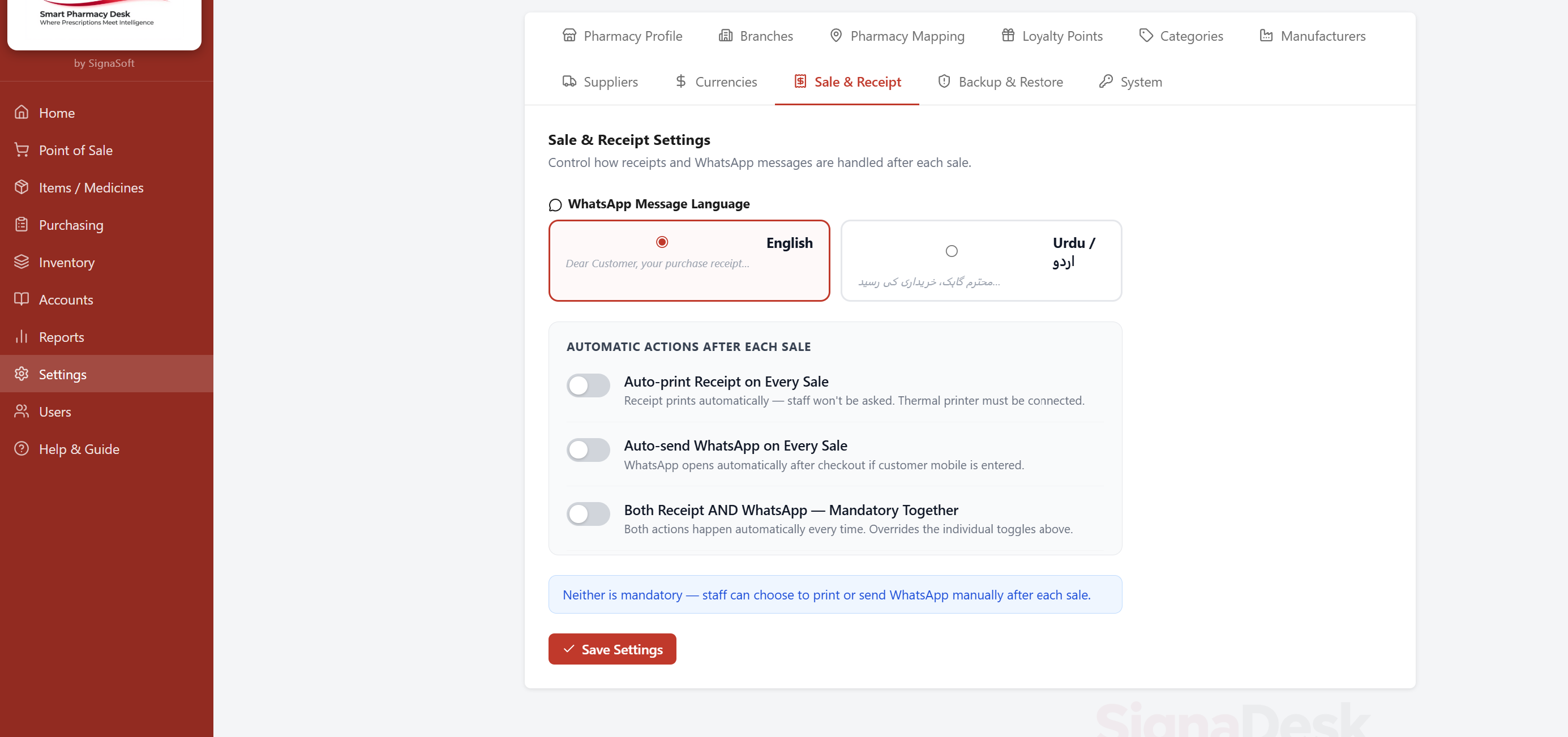
Task: Click the Home house icon in sidebar
Action: [22, 113]
